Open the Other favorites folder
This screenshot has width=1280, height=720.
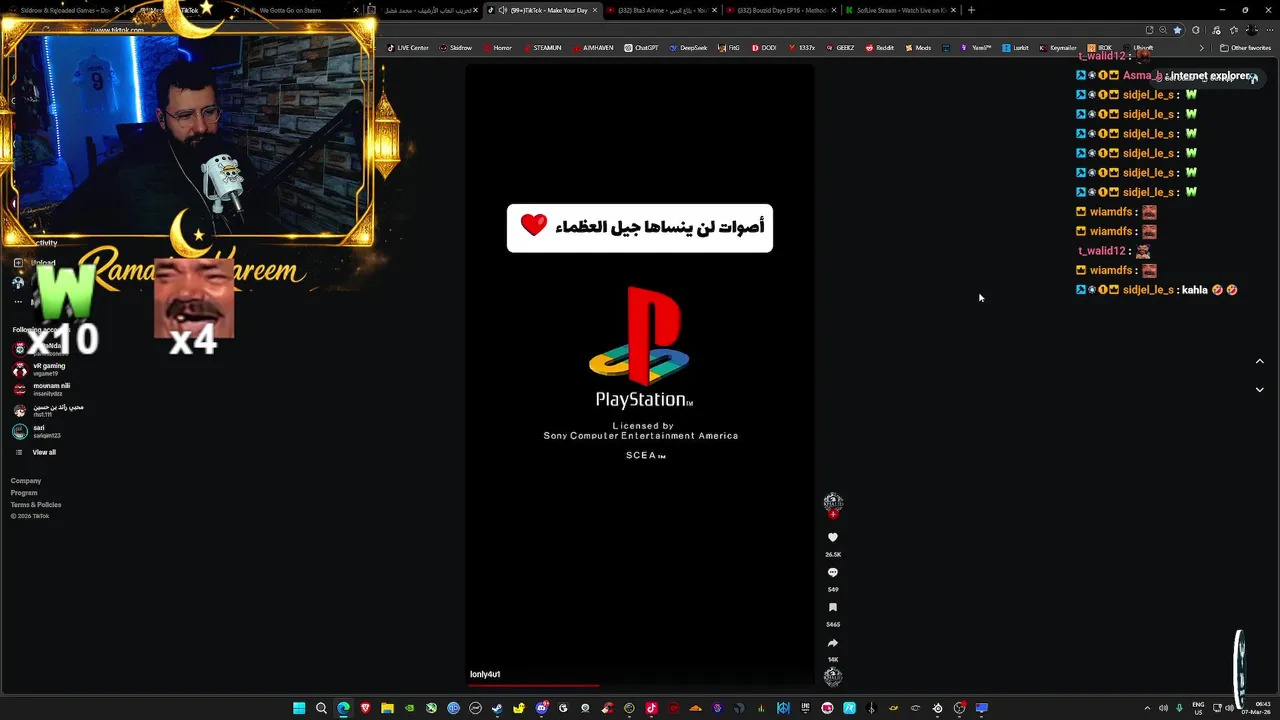pyautogui.click(x=1245, y=48)
